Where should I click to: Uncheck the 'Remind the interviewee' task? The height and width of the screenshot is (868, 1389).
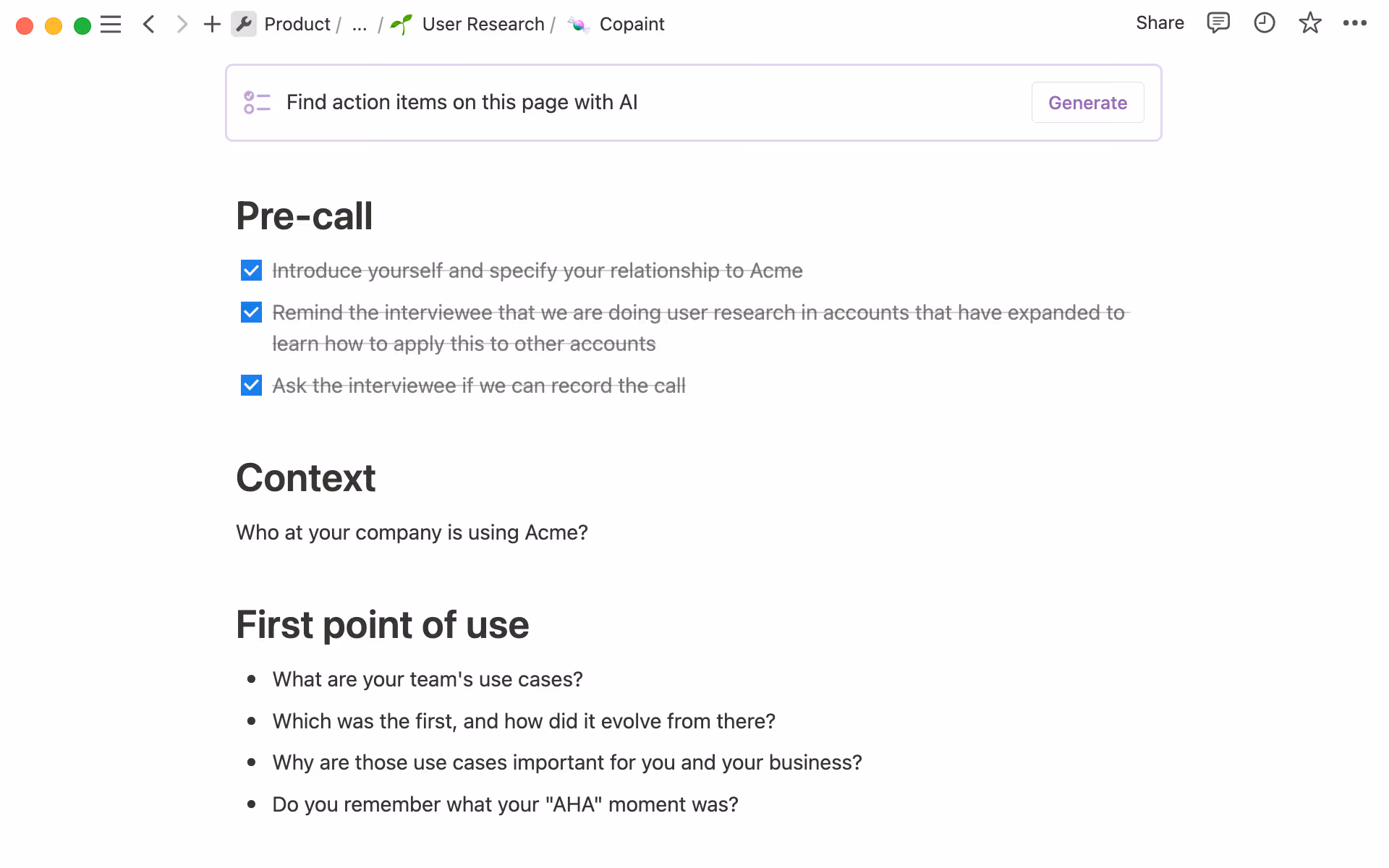(x=250, y=312)
